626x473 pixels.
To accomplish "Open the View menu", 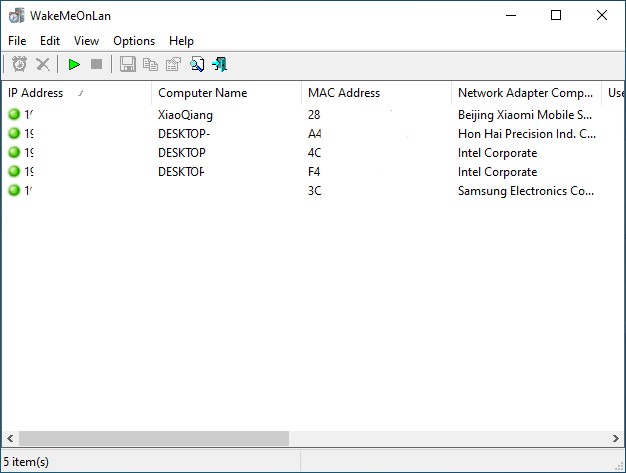I will (x=86, y=41).
